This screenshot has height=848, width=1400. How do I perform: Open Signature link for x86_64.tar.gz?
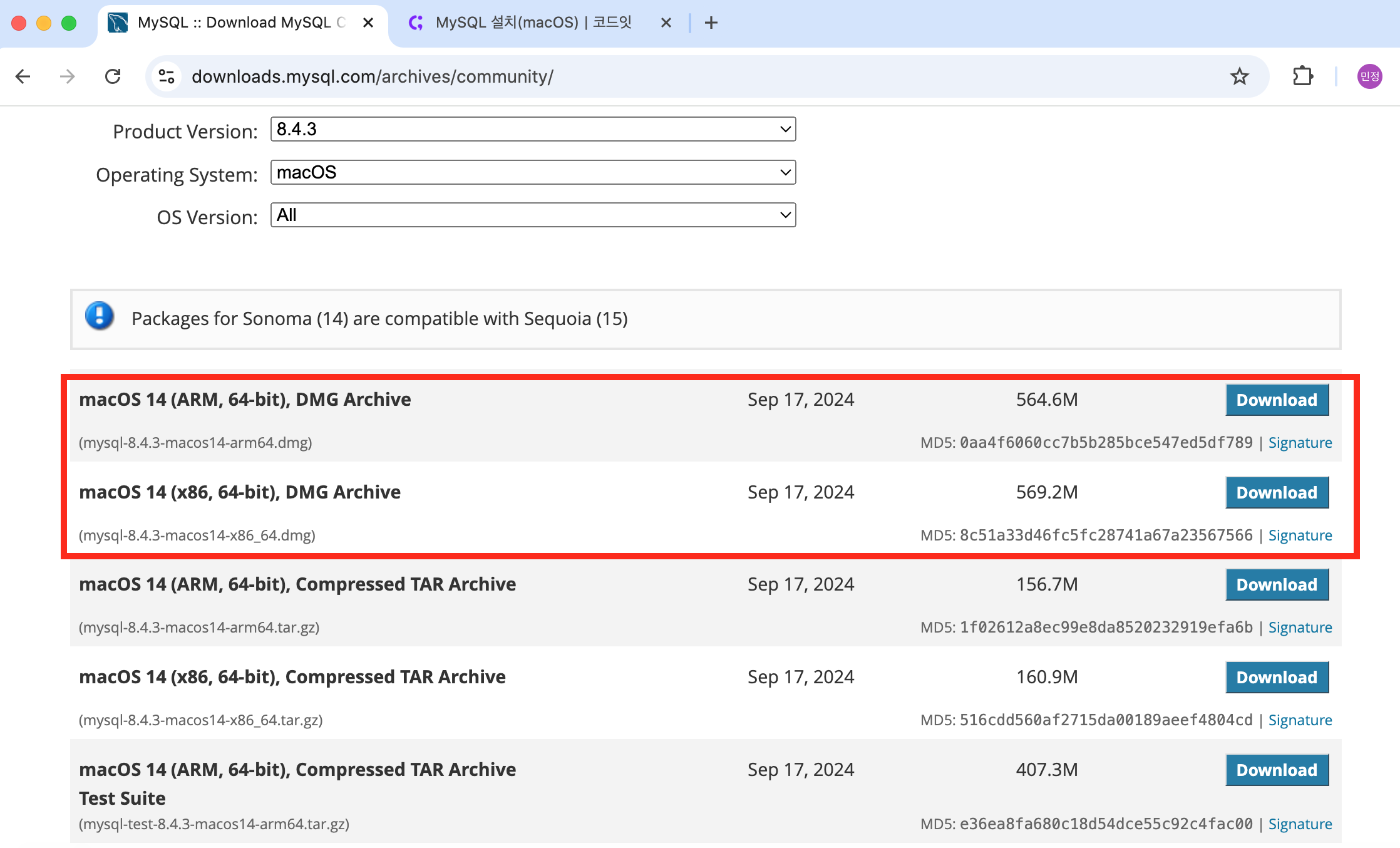point(1300,720)
